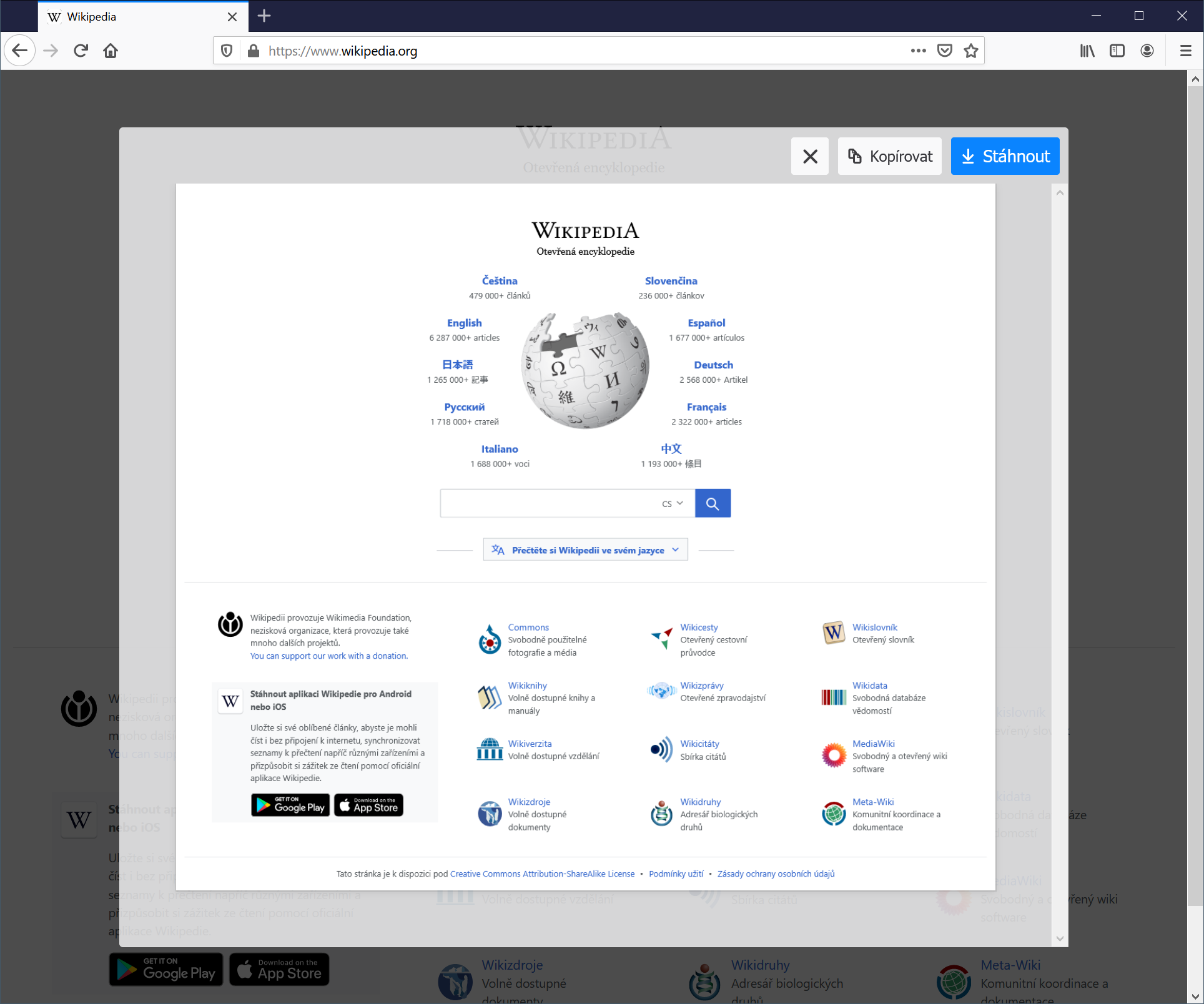Open the English Wikipedia link

[465, 323]
